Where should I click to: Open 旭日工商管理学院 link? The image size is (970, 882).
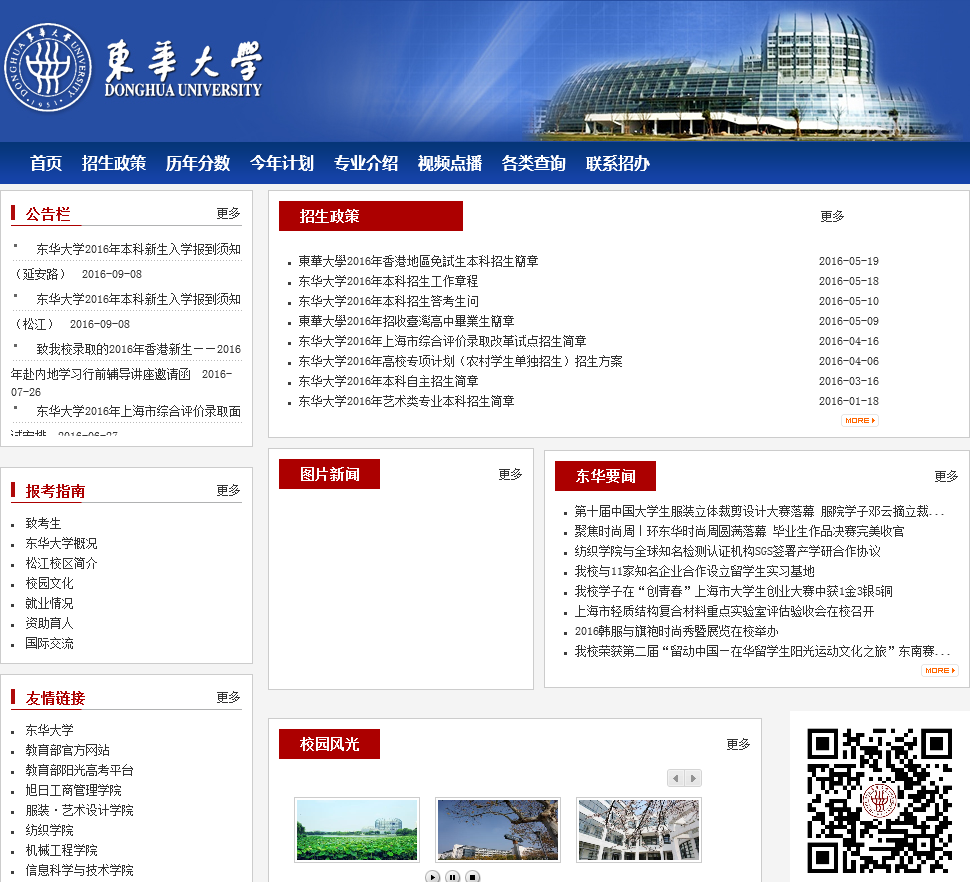click(74, 790)
